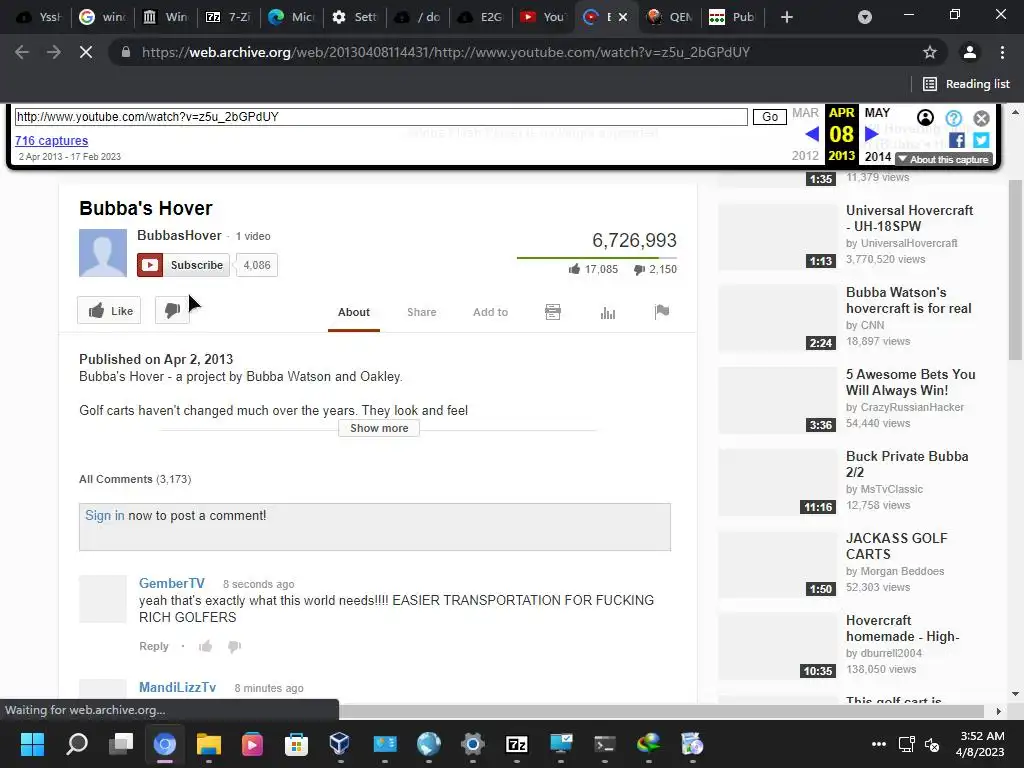The image size is (1024, 768).
Task: Click Wayback user account icon
Action: (x=925, y=118)
